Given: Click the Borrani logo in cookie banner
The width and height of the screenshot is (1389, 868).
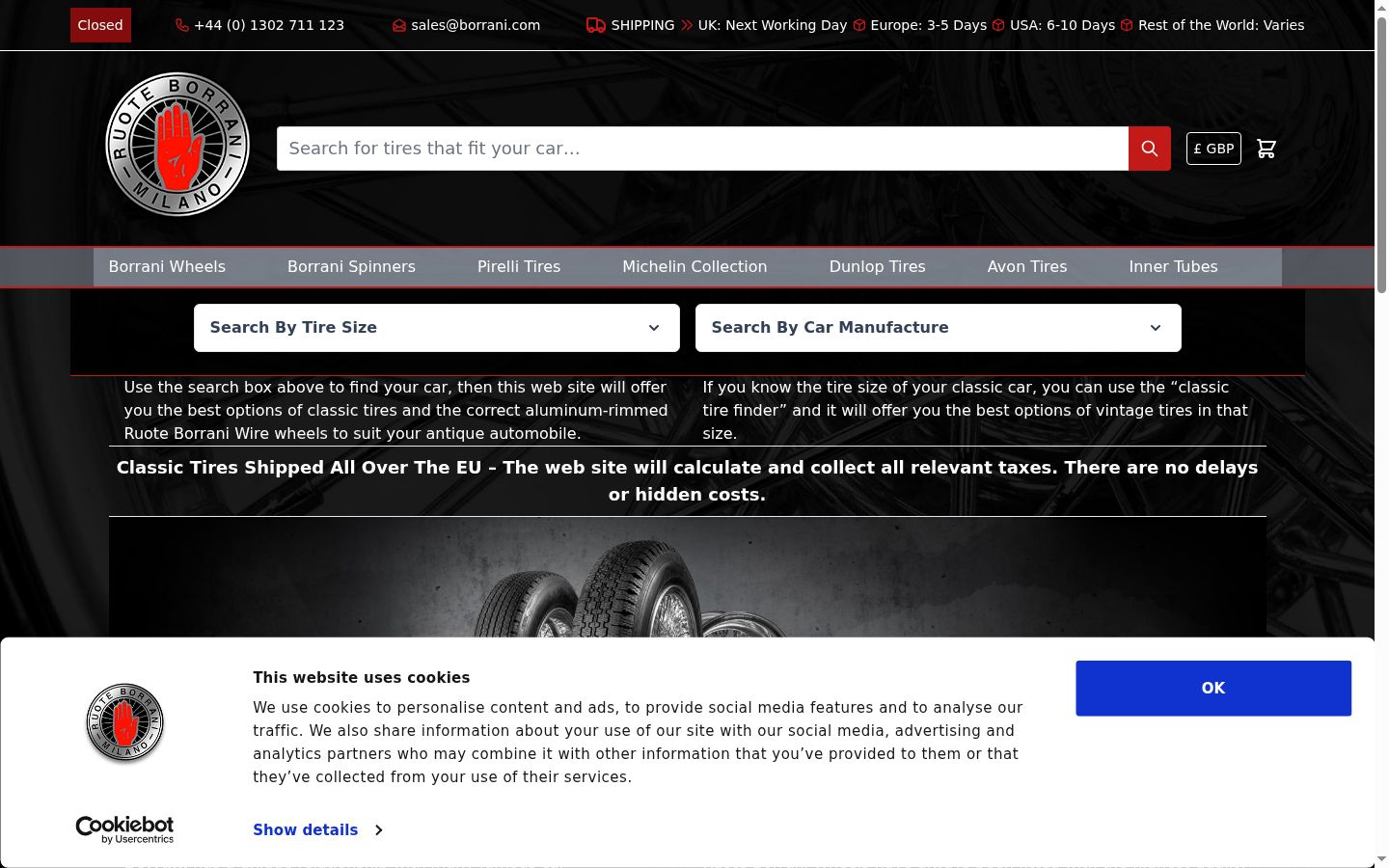Looking at the screenshot, I should 125,723.
